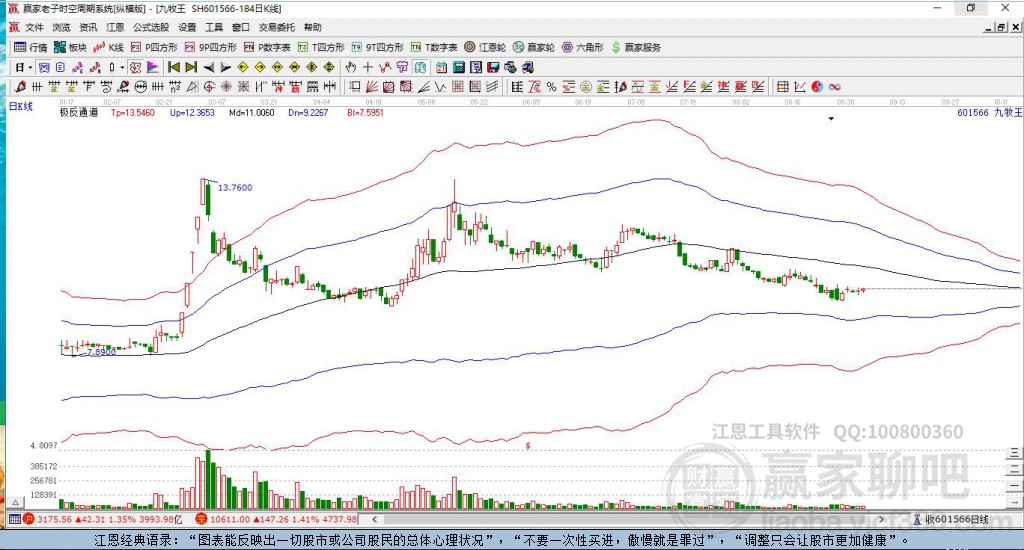The height and width of the screenshot is (550, 1024).
Task: Open the calculator icon in toolbar
Action: [458, 67]
